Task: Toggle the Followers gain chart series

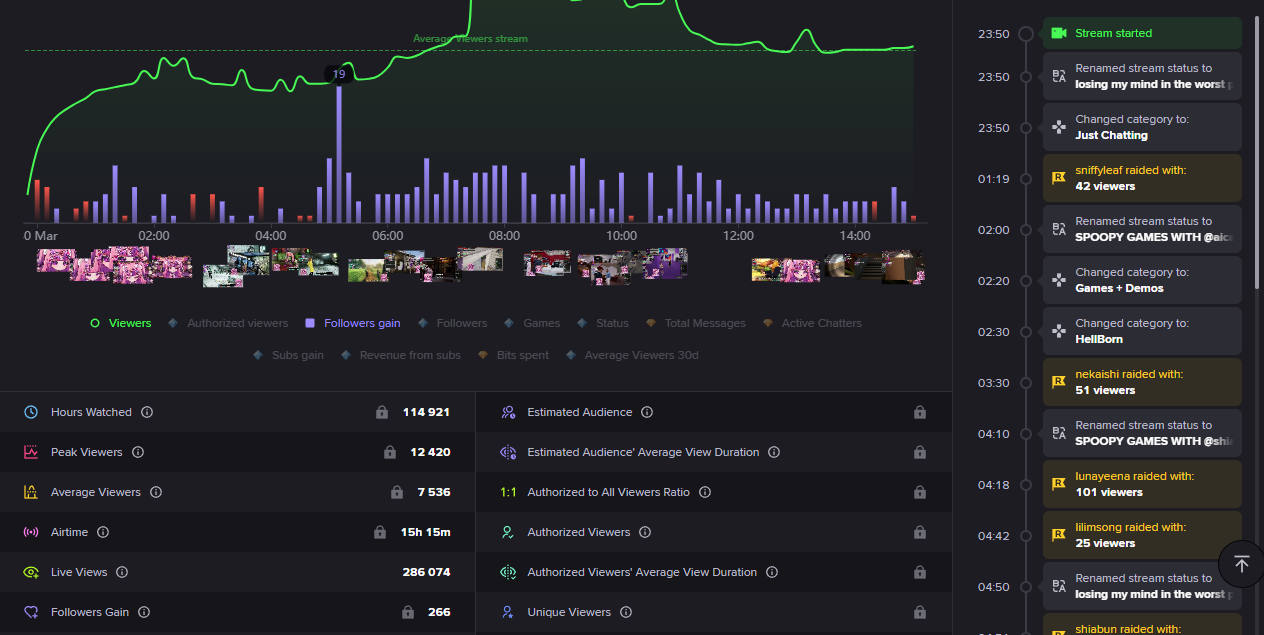Action: [353, 323]
